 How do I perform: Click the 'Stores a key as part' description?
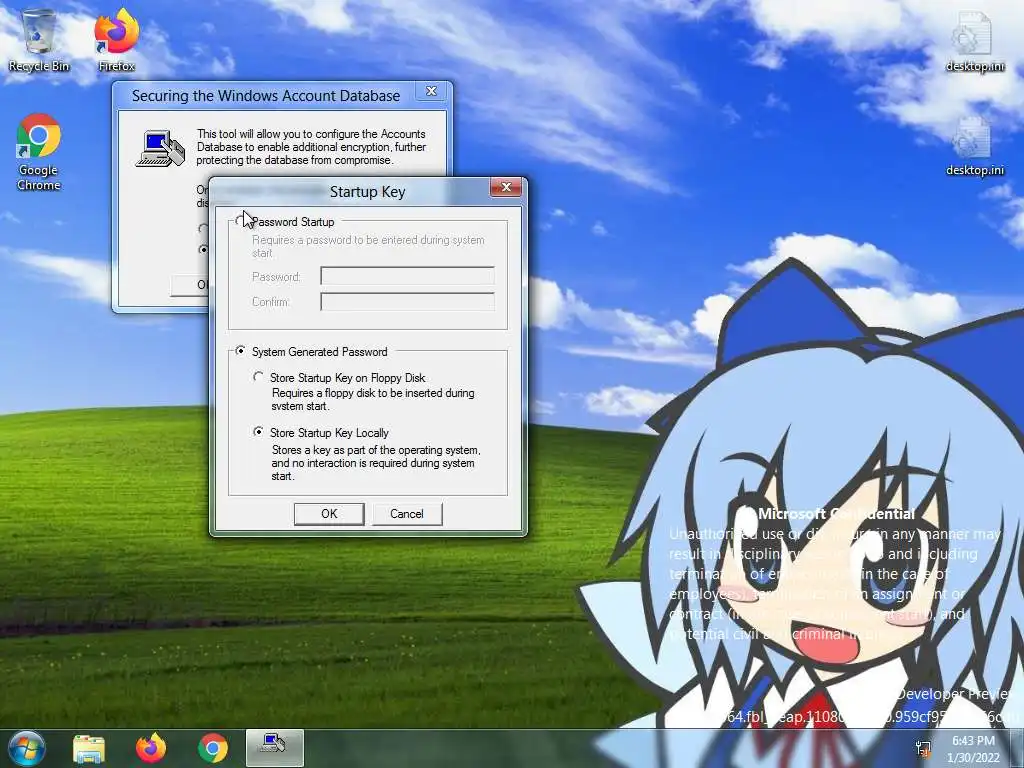pos(376,463)
